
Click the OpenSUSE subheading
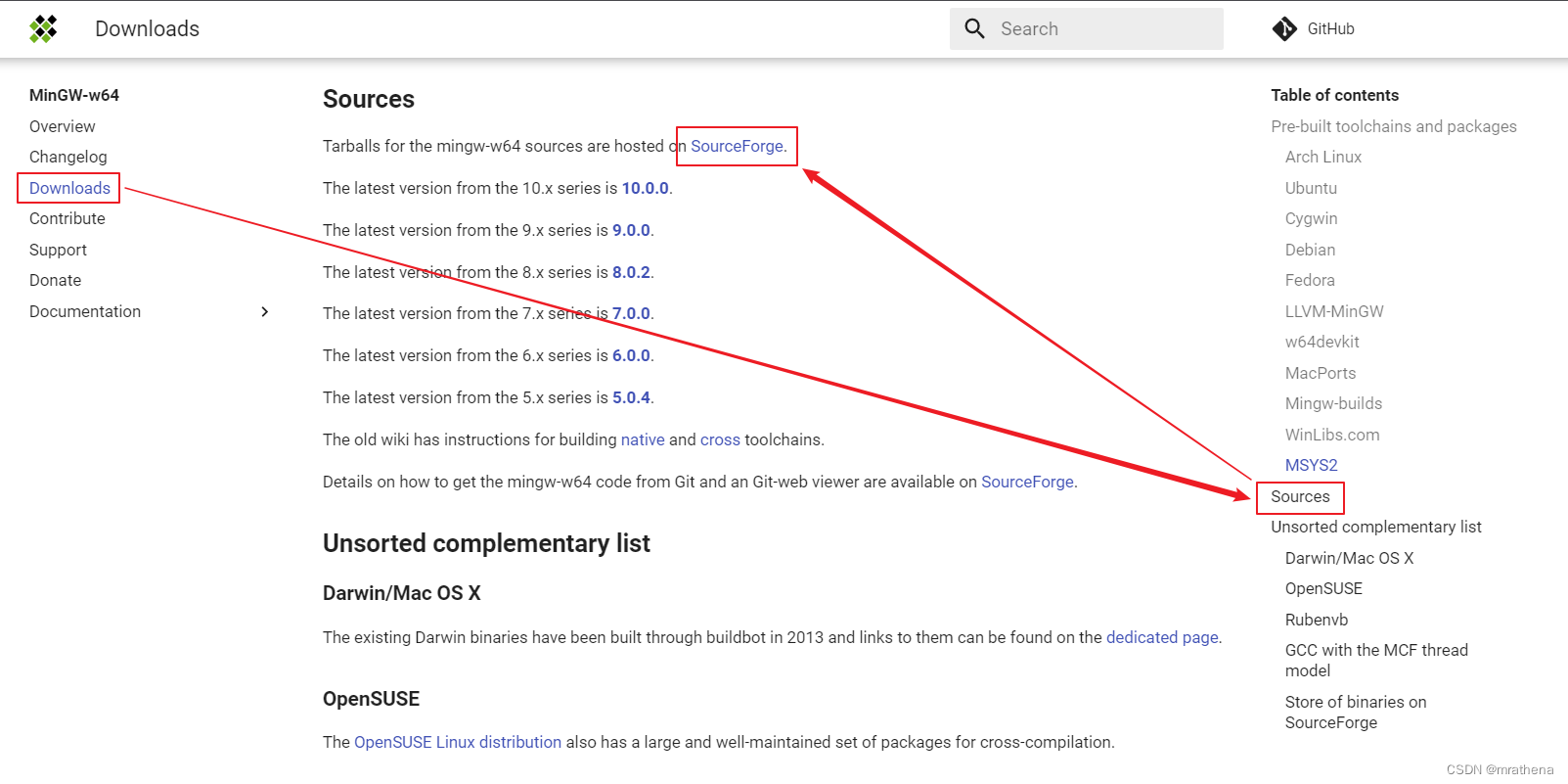[371, 699]
